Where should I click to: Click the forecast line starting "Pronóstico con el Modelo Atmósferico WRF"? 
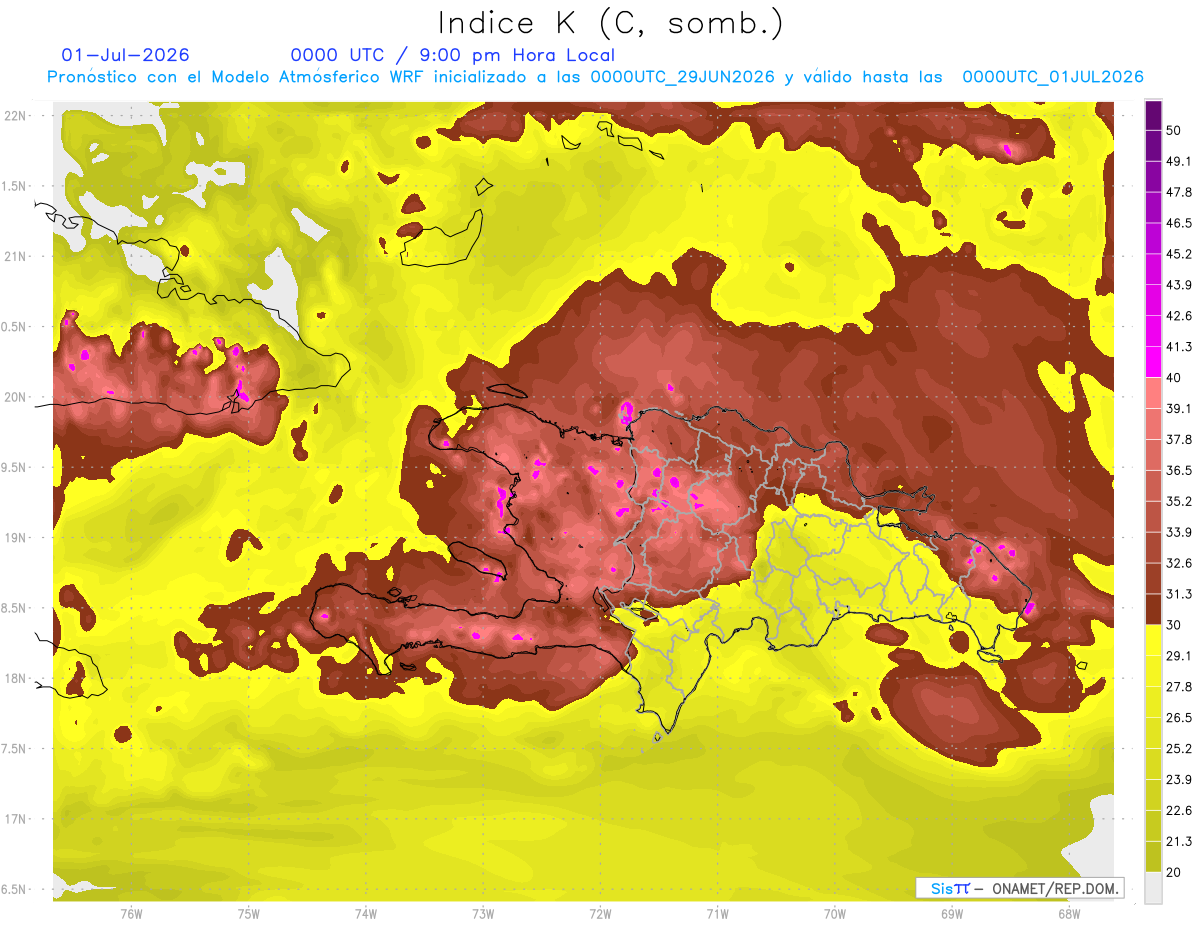click(595, 77)
